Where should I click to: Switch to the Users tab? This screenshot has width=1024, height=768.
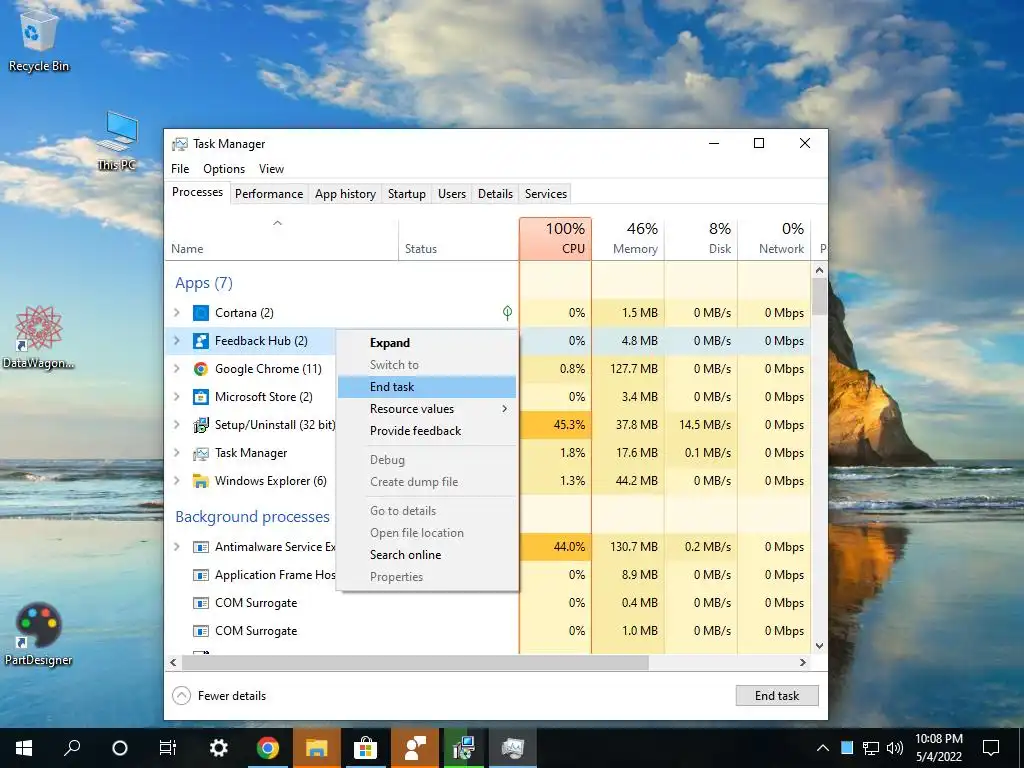tap(452, 194)
